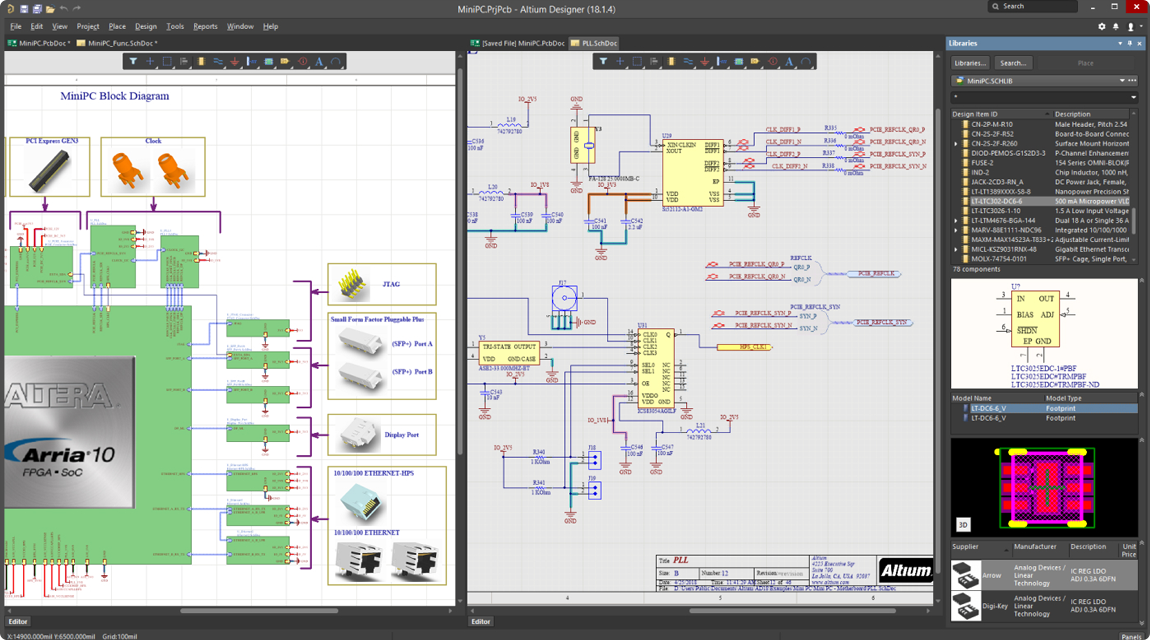Select the Rectangle select tool in PLL.SchDoc bar

tap(637, 62)
